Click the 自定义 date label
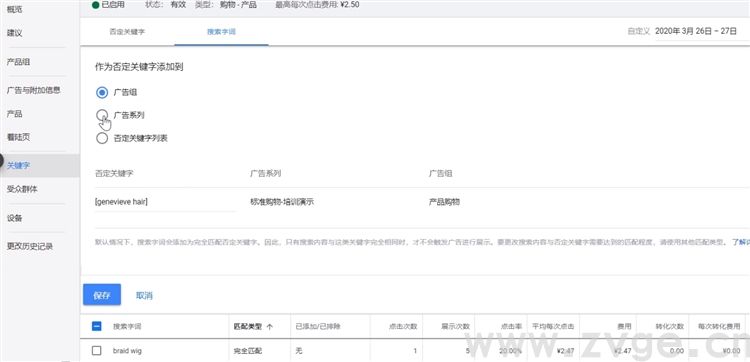The width and height of the screenshot is (750, 362). coord(639,32)
